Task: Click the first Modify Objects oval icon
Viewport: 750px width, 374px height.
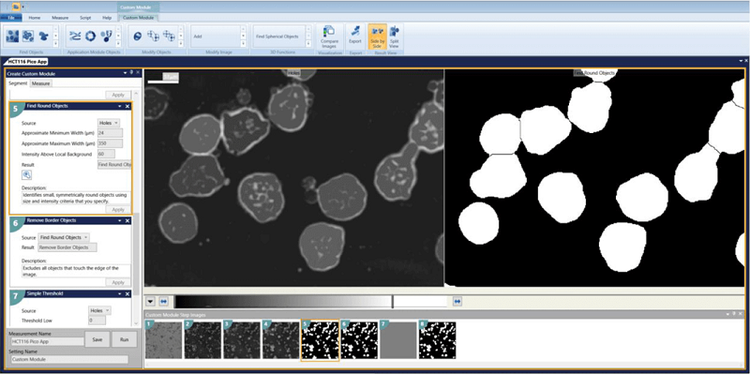Action: point(137,36)
